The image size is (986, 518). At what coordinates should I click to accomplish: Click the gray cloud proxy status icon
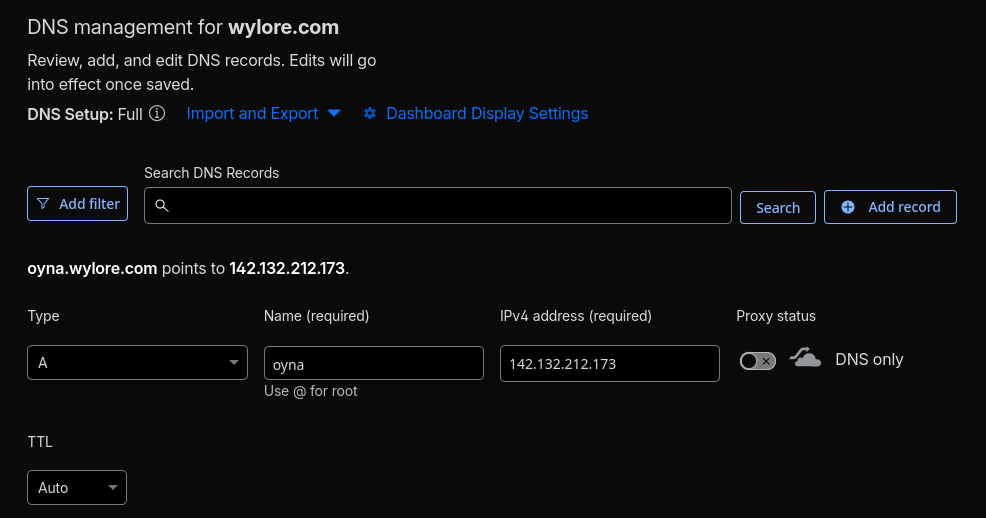click(x=805, y=358)
